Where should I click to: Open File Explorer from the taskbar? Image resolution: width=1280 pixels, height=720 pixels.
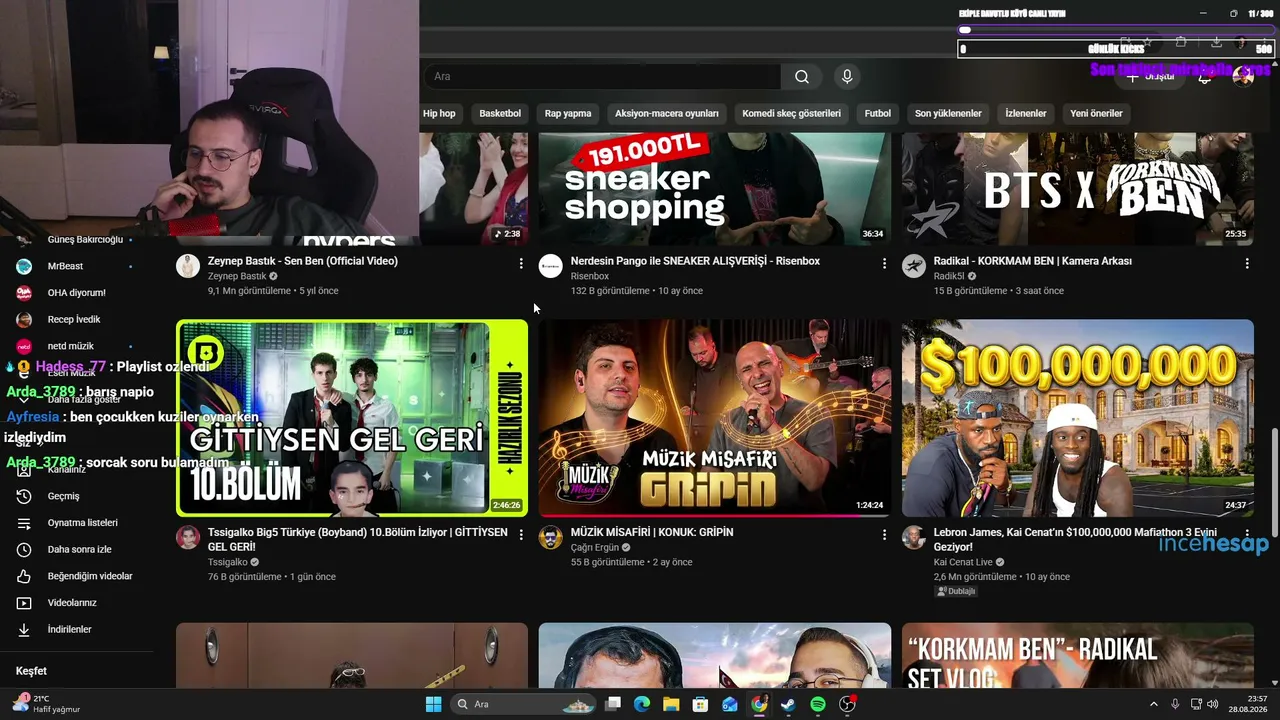pyautogui.click(x=671, y=704)
